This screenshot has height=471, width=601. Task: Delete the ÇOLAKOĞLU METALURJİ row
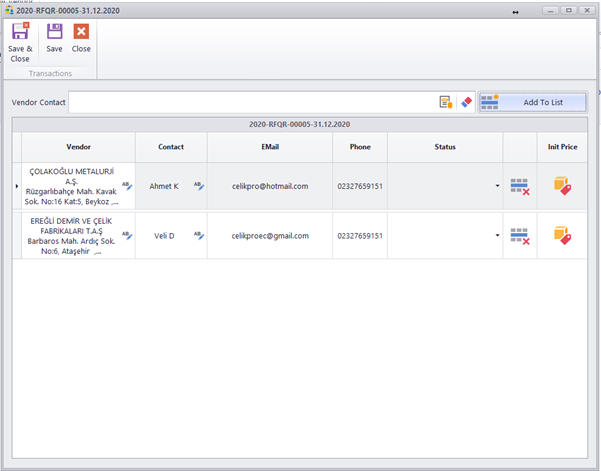(x=519, y=186)
